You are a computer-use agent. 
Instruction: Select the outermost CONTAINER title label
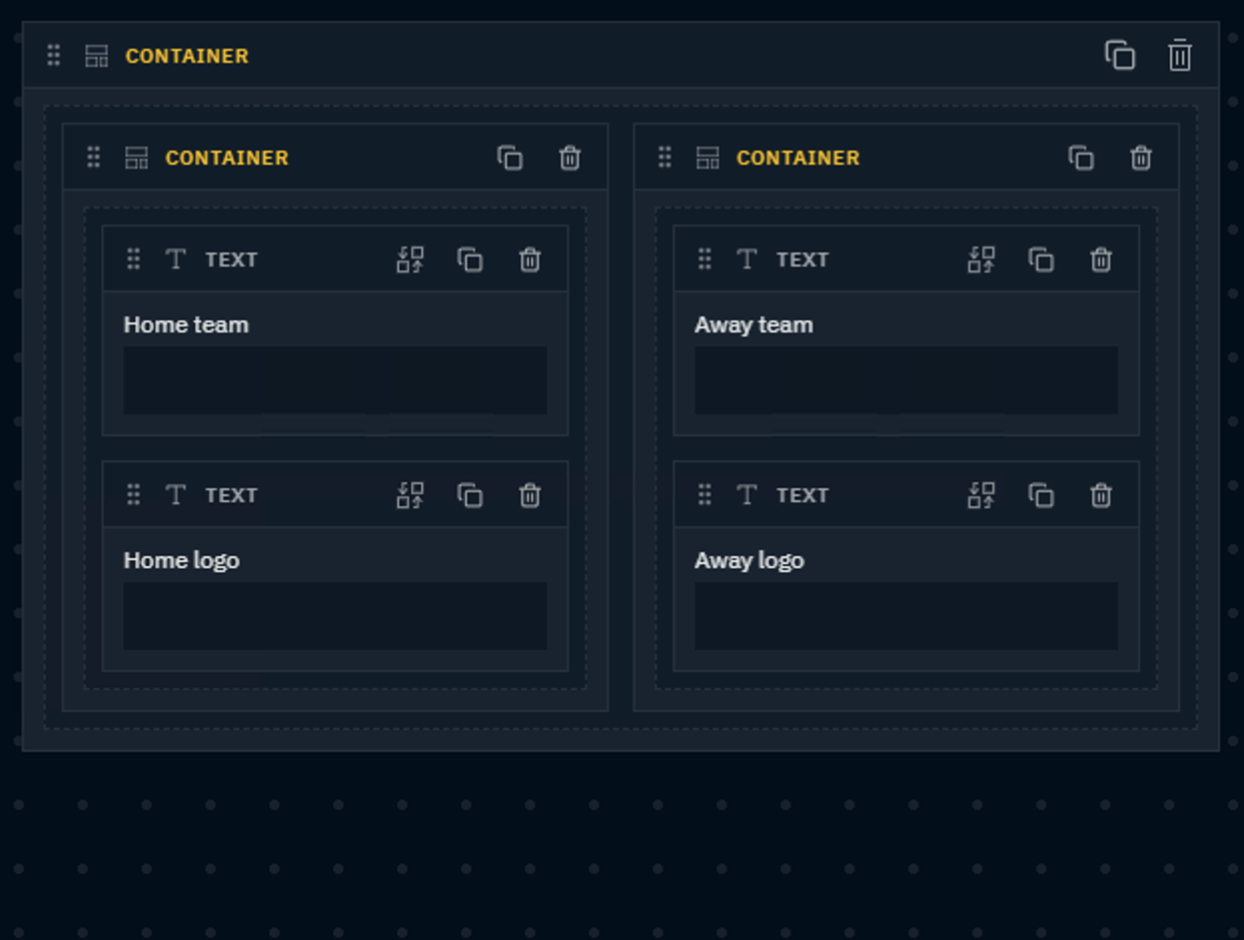[187, 56]
